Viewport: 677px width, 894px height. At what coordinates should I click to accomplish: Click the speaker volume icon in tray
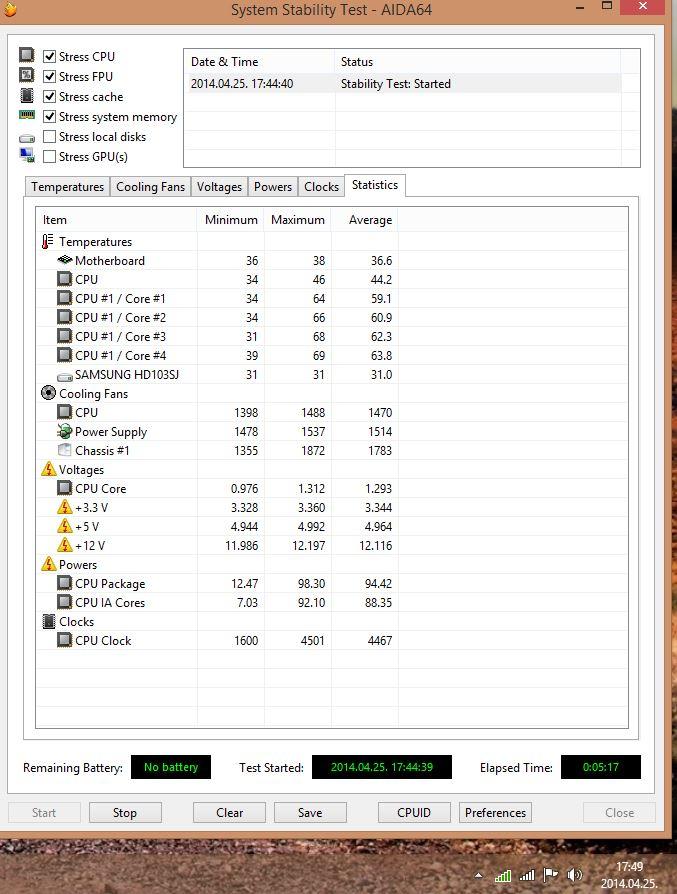coord(574,874)
